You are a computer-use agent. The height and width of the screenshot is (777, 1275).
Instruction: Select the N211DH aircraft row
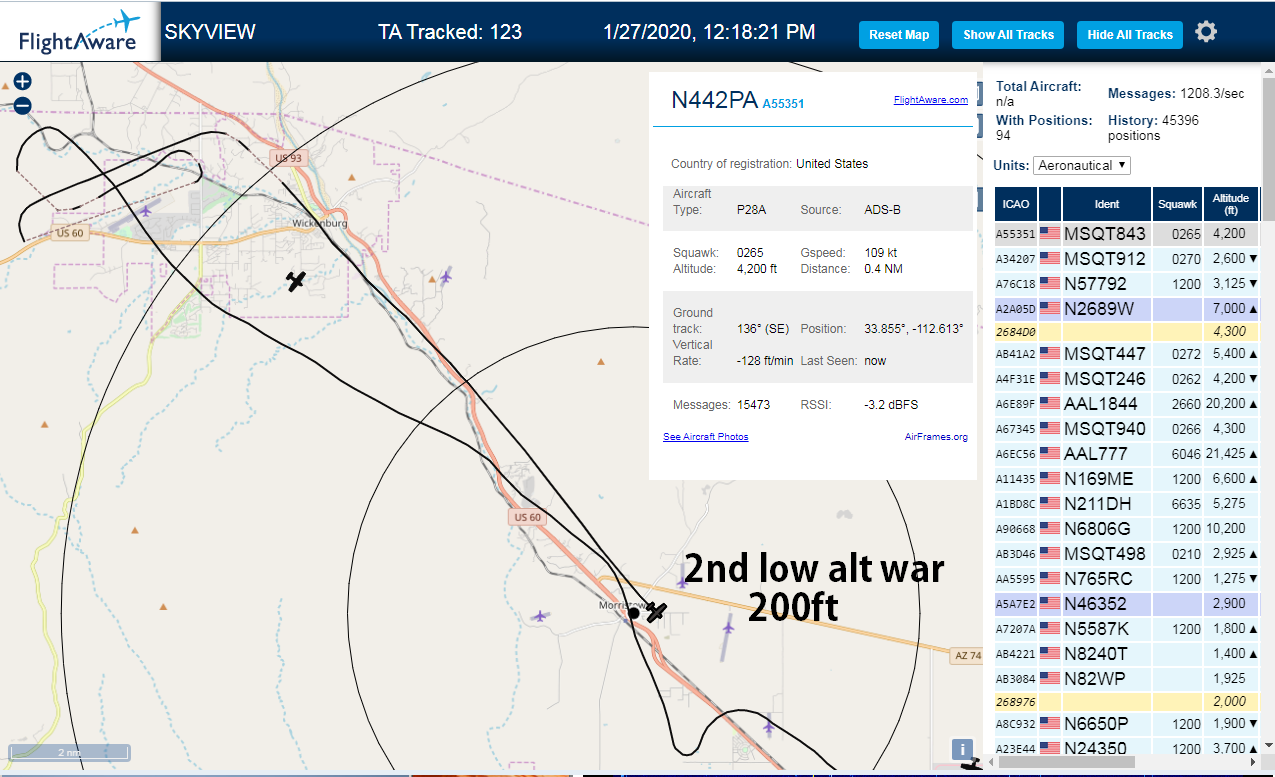(x=1127, y=504)
